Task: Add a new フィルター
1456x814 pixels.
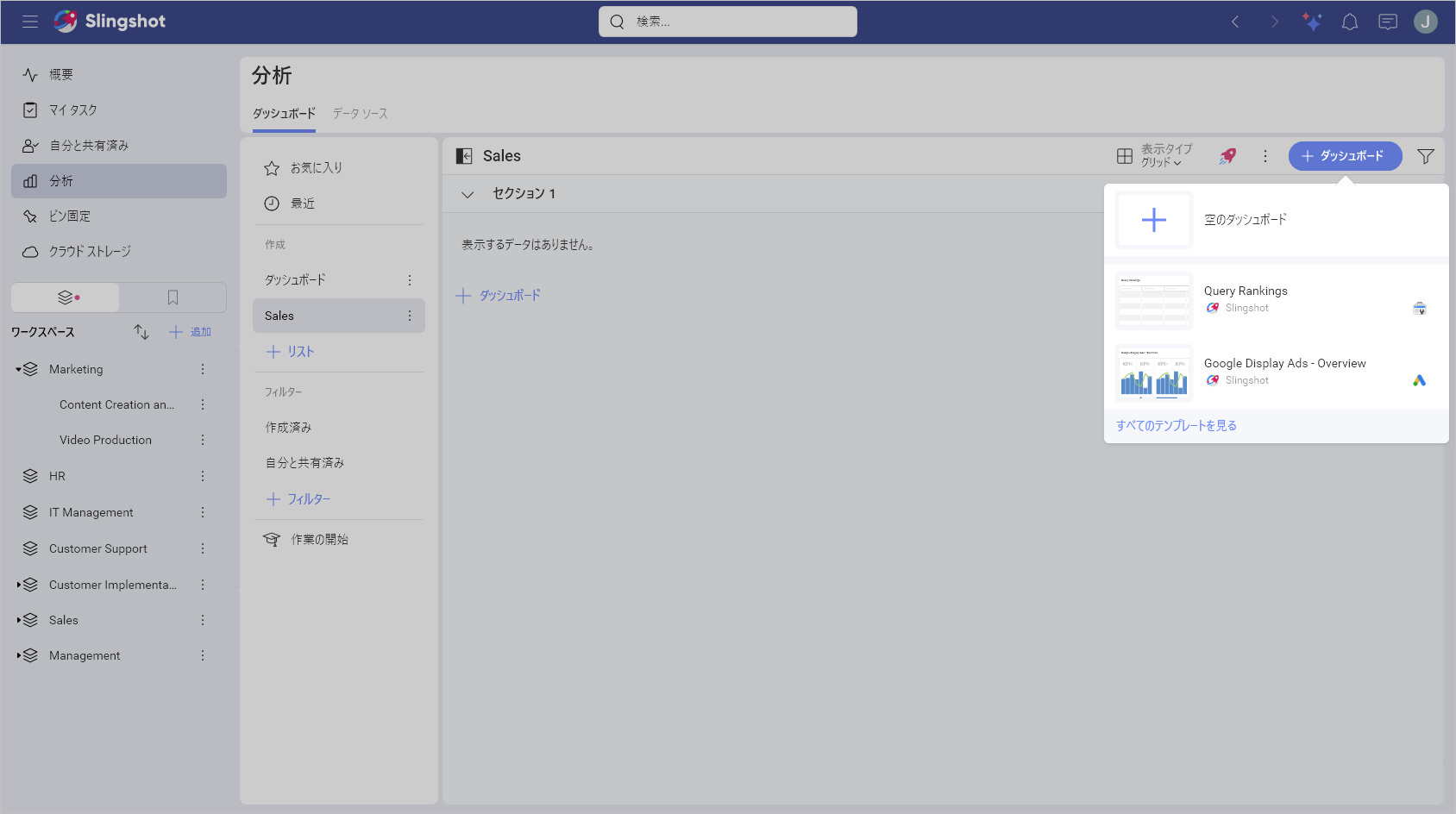Action: (x=298, y=499)
